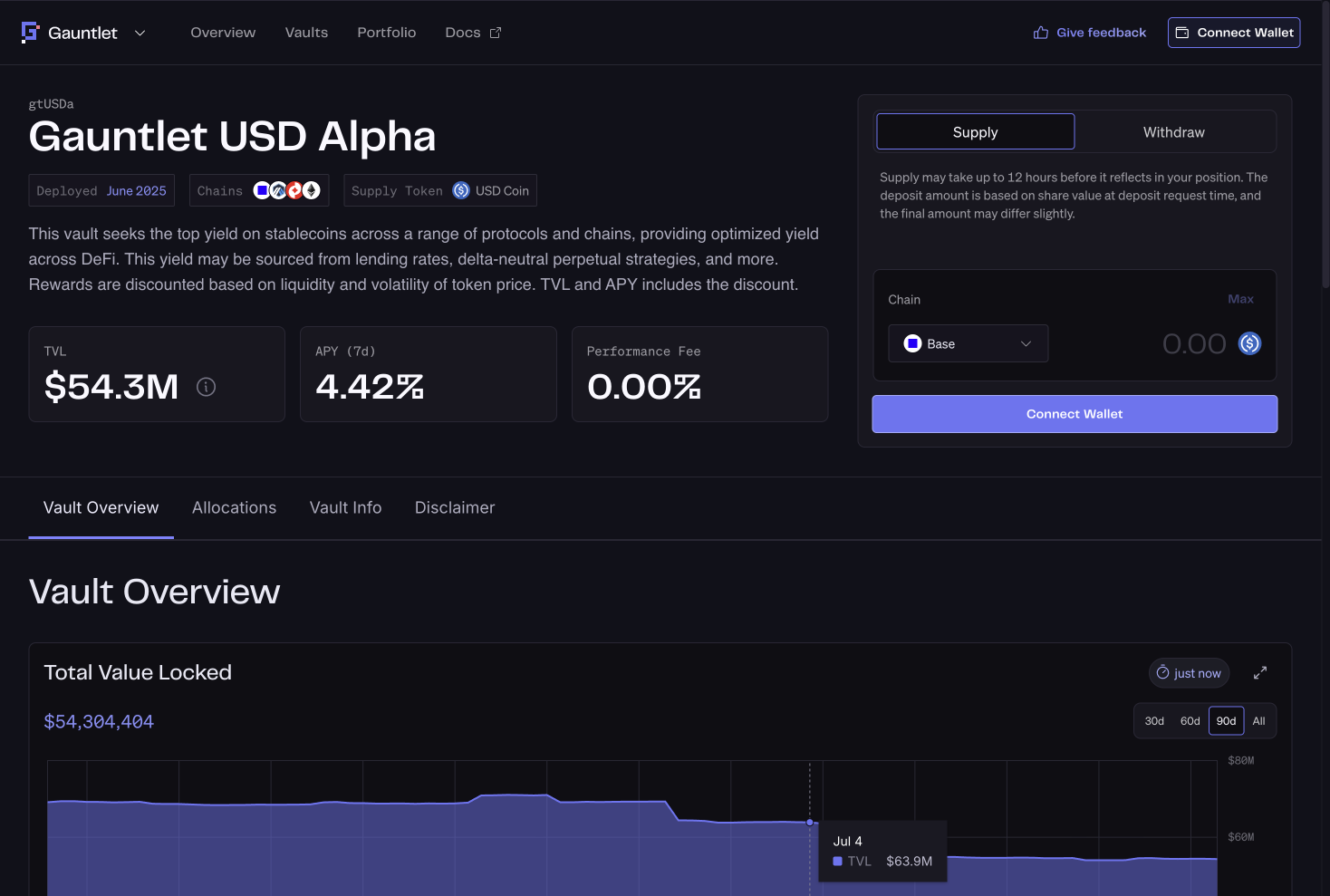Open the Vault Info tab

point(346,508)
